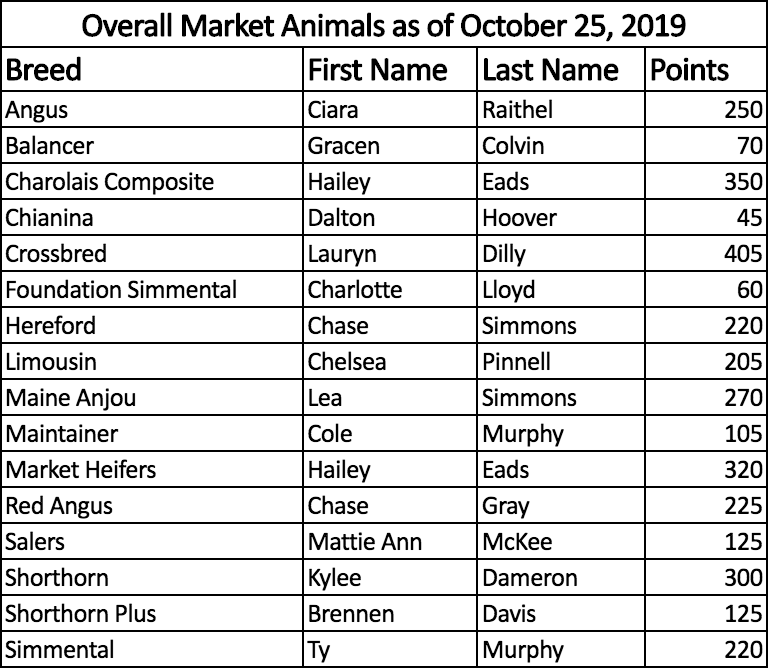The height and width of the screenshot is (668, 768).
Task: Click the Red Angus breed cell
Action: (59, 506)
